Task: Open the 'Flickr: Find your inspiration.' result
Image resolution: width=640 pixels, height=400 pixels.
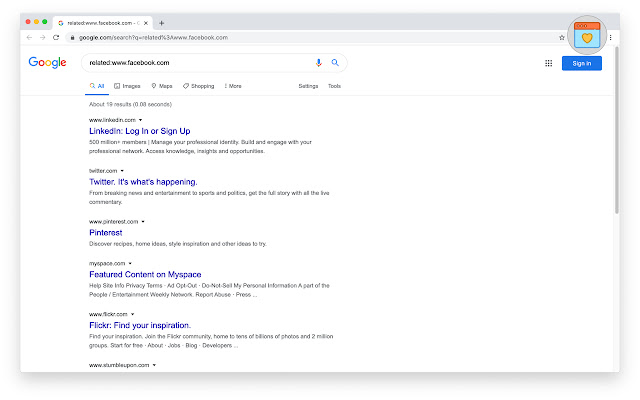Action: (139, 325)
